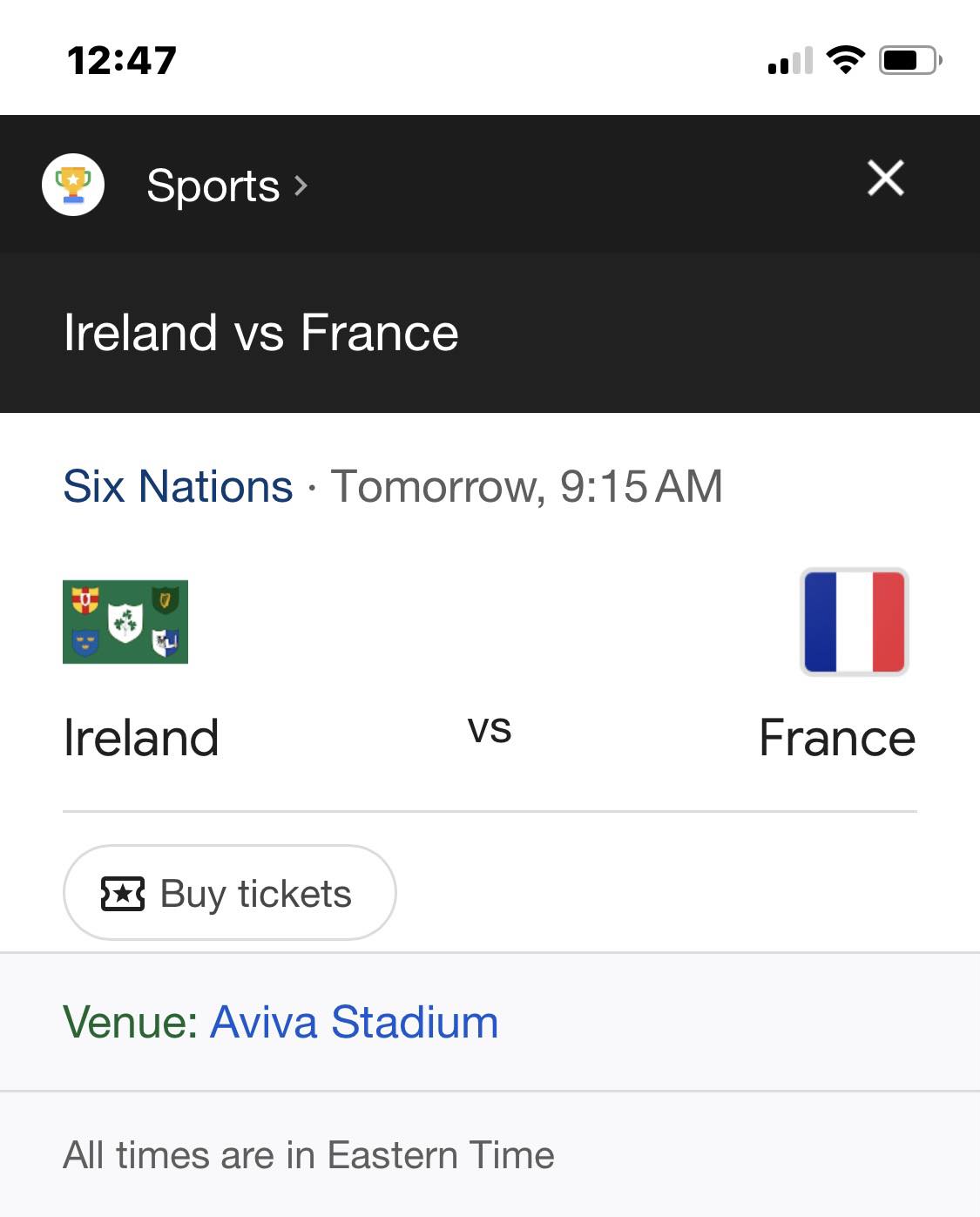Tap the Buy tickets button
980x1217 pixels.
pyautogui.click(x=230, y=893)
